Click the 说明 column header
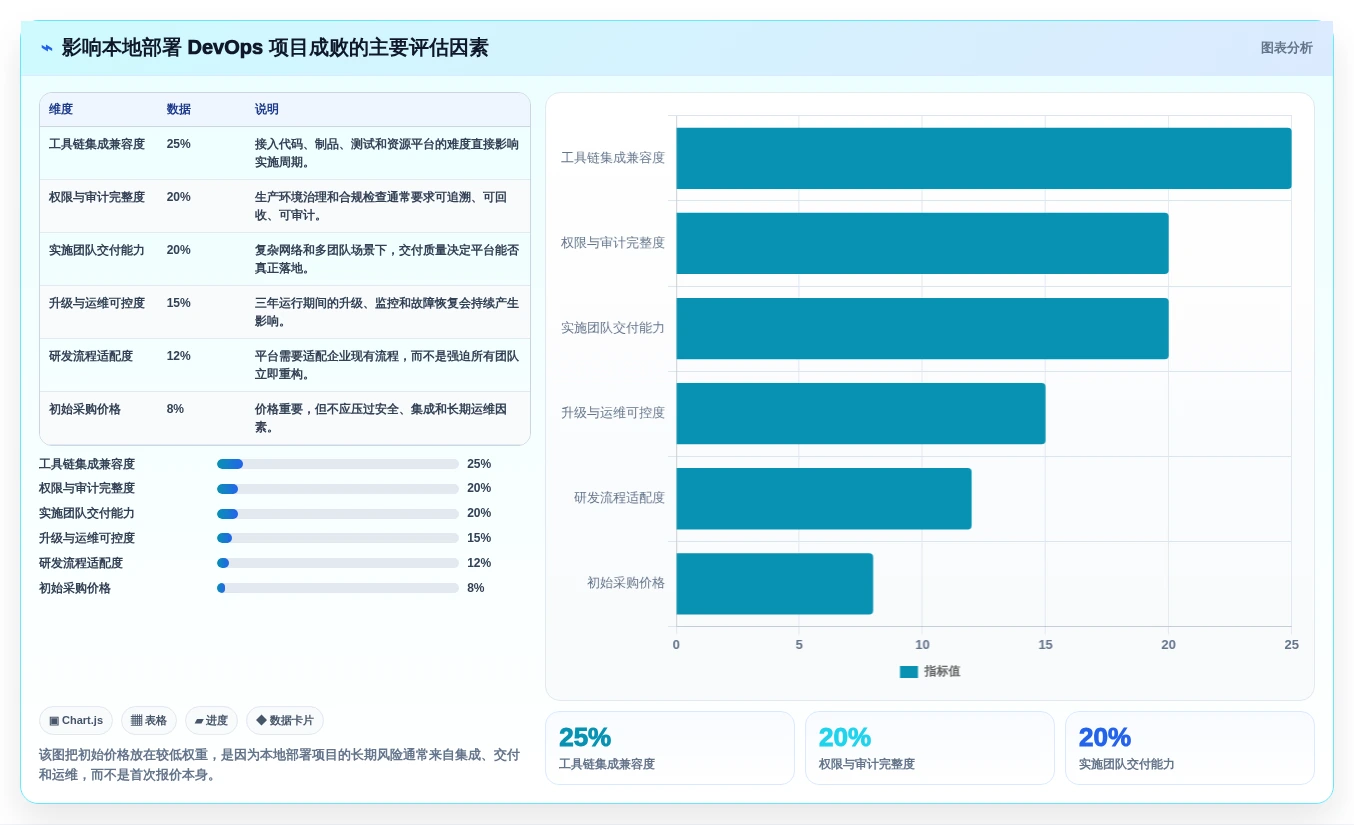Image resolution: width=1354 pixels, height=825 pixels. 267,109
